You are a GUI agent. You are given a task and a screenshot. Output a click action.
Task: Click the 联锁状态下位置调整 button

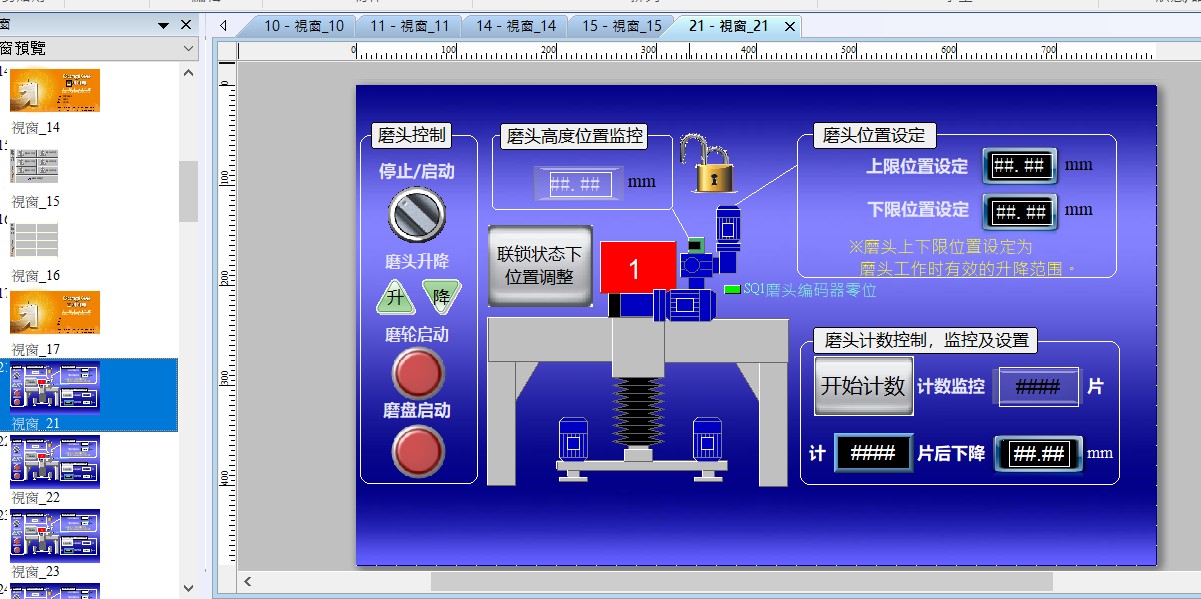[540, 265]
